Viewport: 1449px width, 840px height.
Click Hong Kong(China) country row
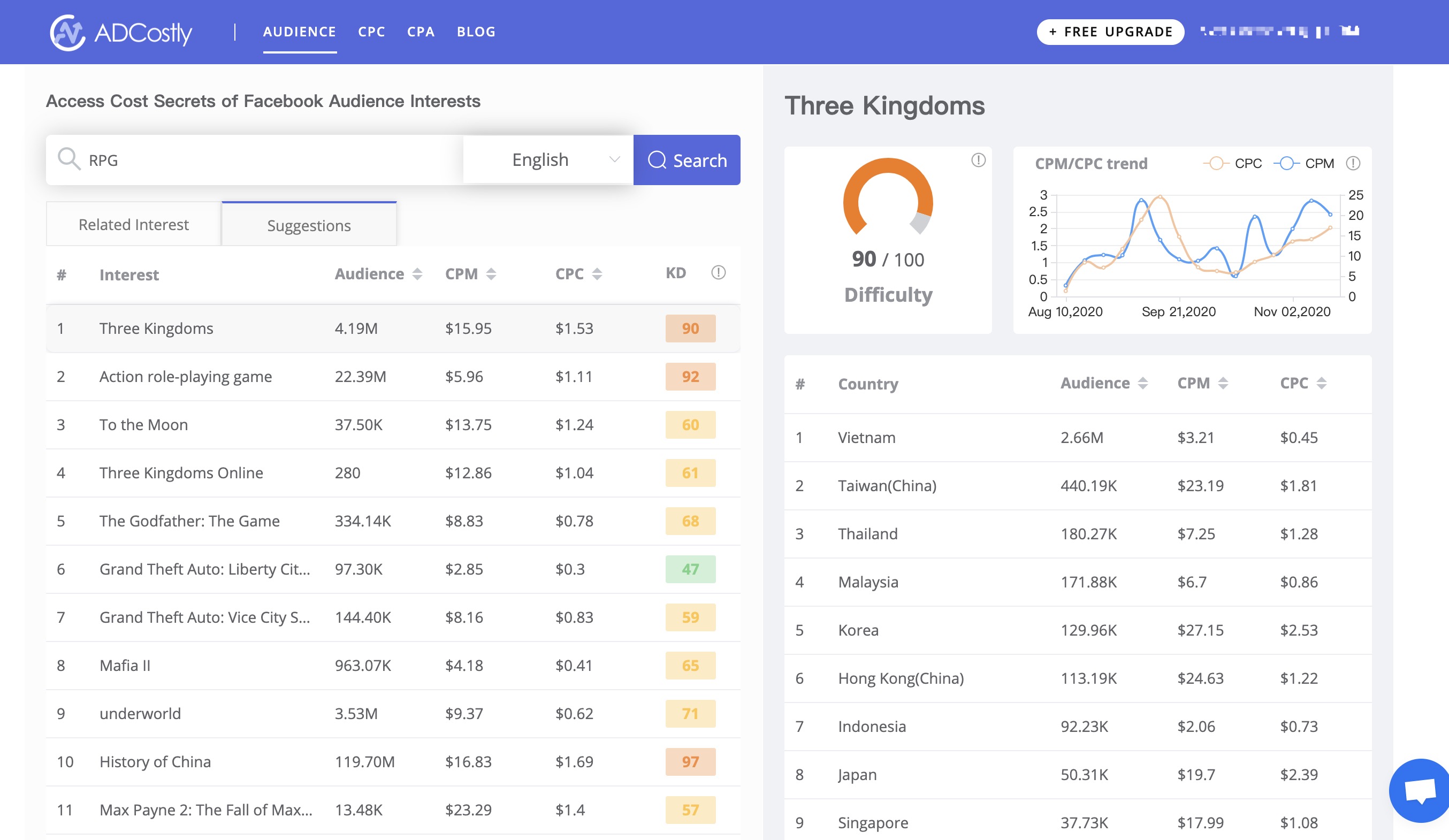pyautogui.click(x=1078, y=678)
